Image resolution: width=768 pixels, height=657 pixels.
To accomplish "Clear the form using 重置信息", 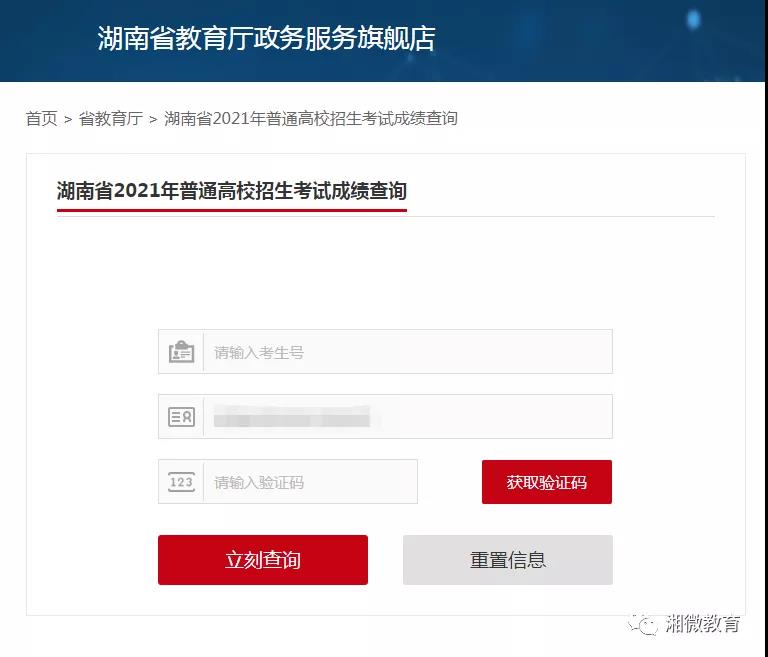I will (x=508, y=560).
